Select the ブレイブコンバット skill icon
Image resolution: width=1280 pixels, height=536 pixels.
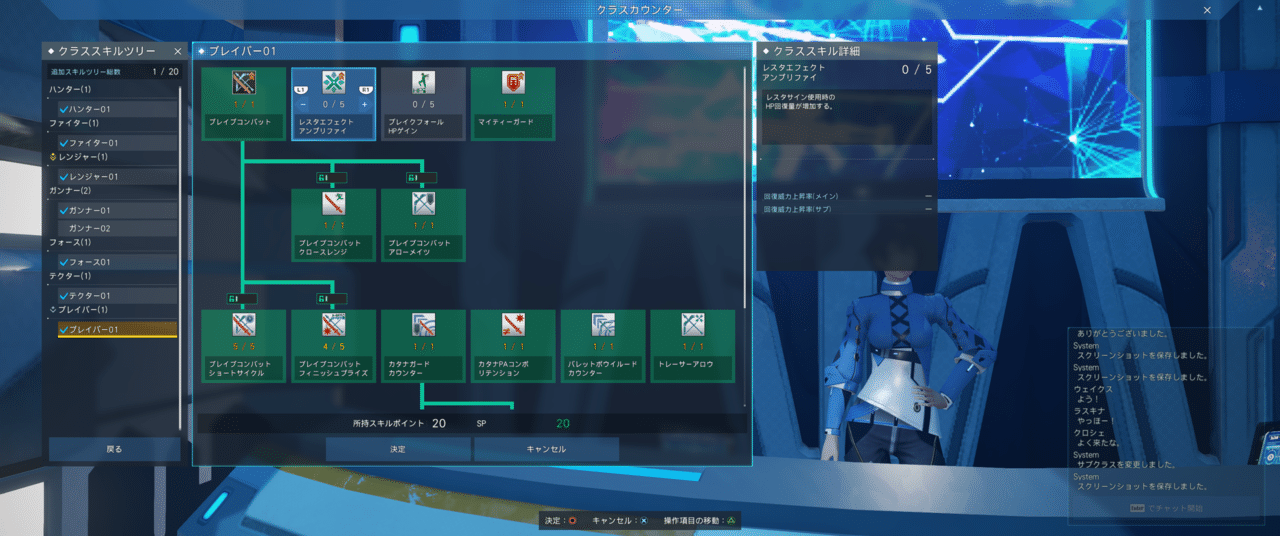243,83
